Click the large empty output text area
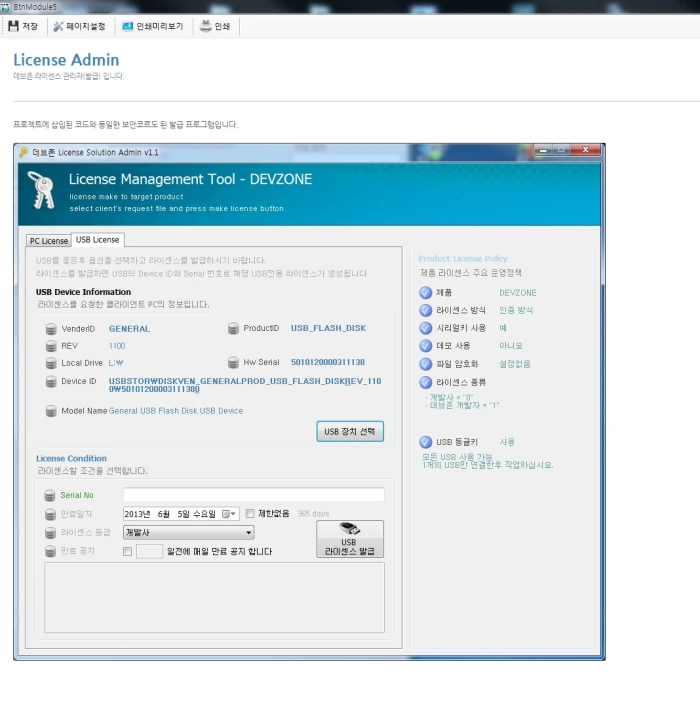Image resolution: width=700 pixels, height=717 pixels. pyautogui.click(x=214, y=598)
